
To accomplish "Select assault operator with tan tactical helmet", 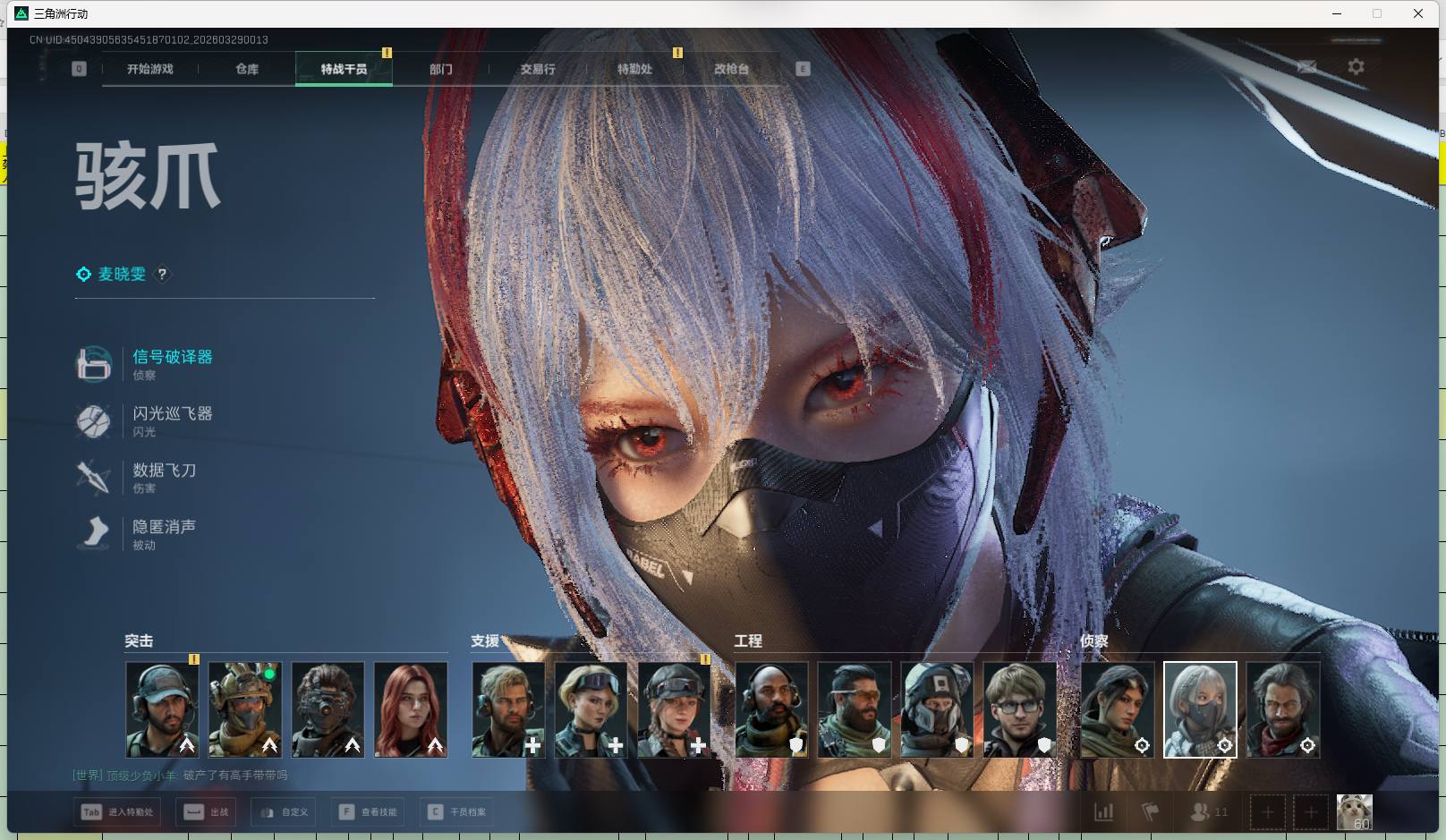I will [x=245, y=709].
